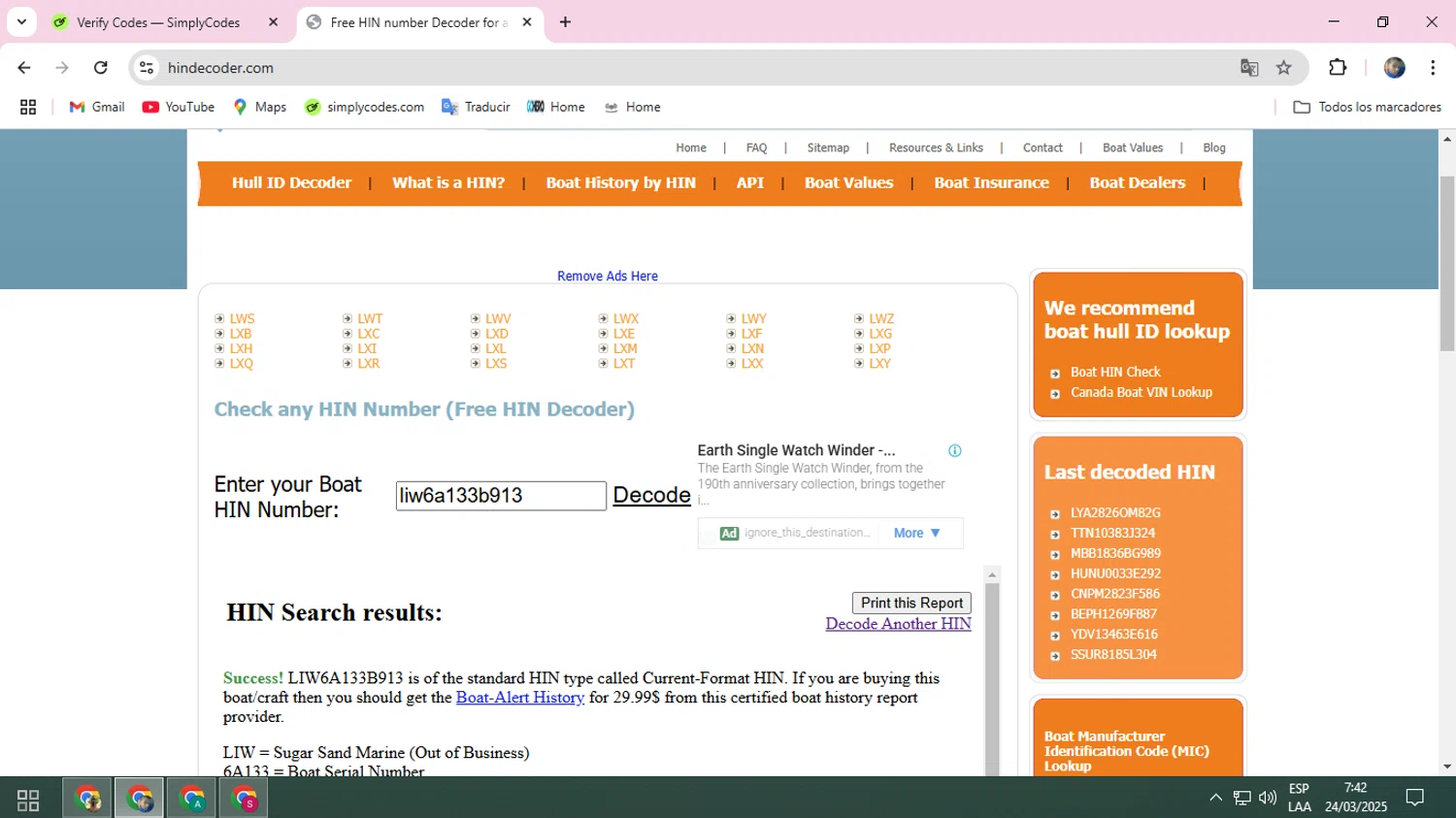Open last decoded HIN SSUR8185L304
This screenshot has width=1456, height=818.
1113,655
